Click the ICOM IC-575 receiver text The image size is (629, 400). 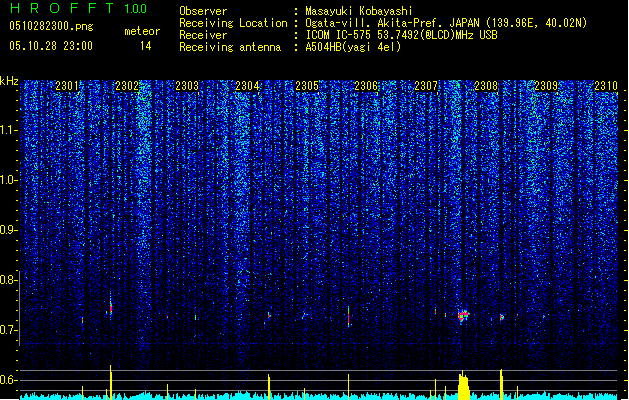tap(401, 35)
